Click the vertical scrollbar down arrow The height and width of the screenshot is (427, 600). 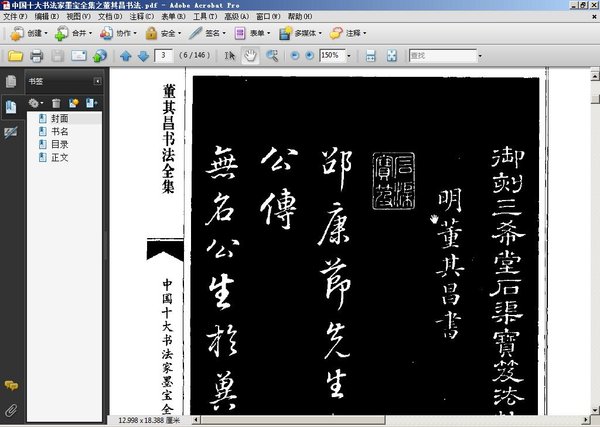[595, 410]
